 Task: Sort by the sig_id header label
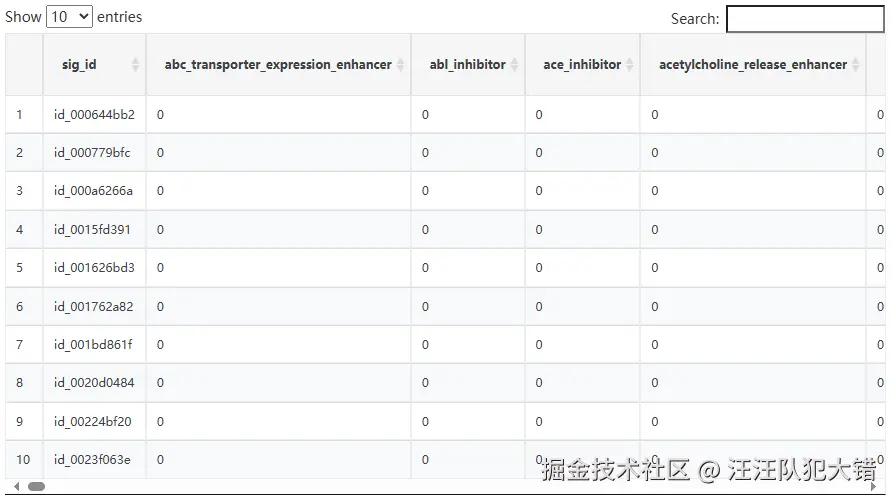(79, 65)
